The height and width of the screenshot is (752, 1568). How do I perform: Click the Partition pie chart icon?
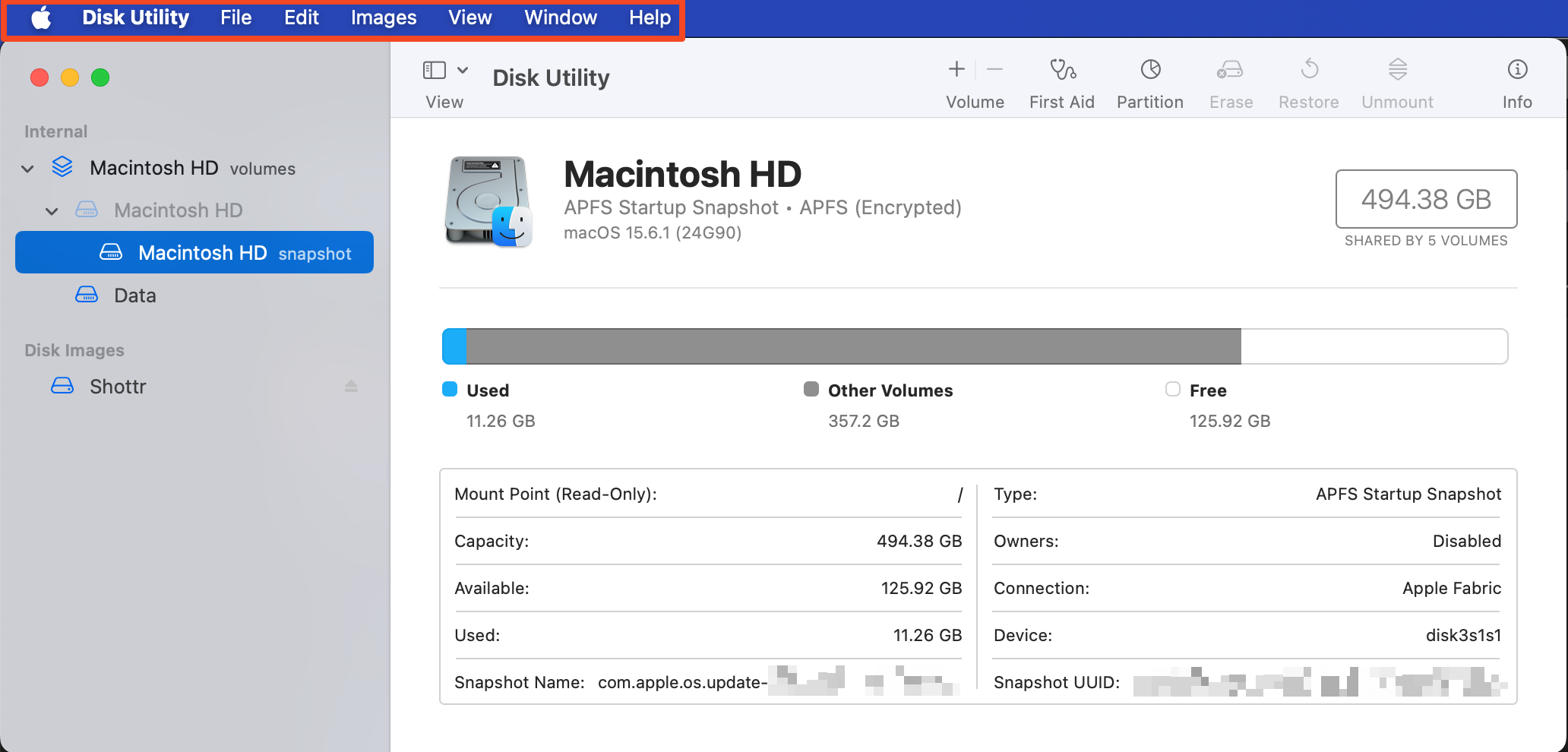1151,70
